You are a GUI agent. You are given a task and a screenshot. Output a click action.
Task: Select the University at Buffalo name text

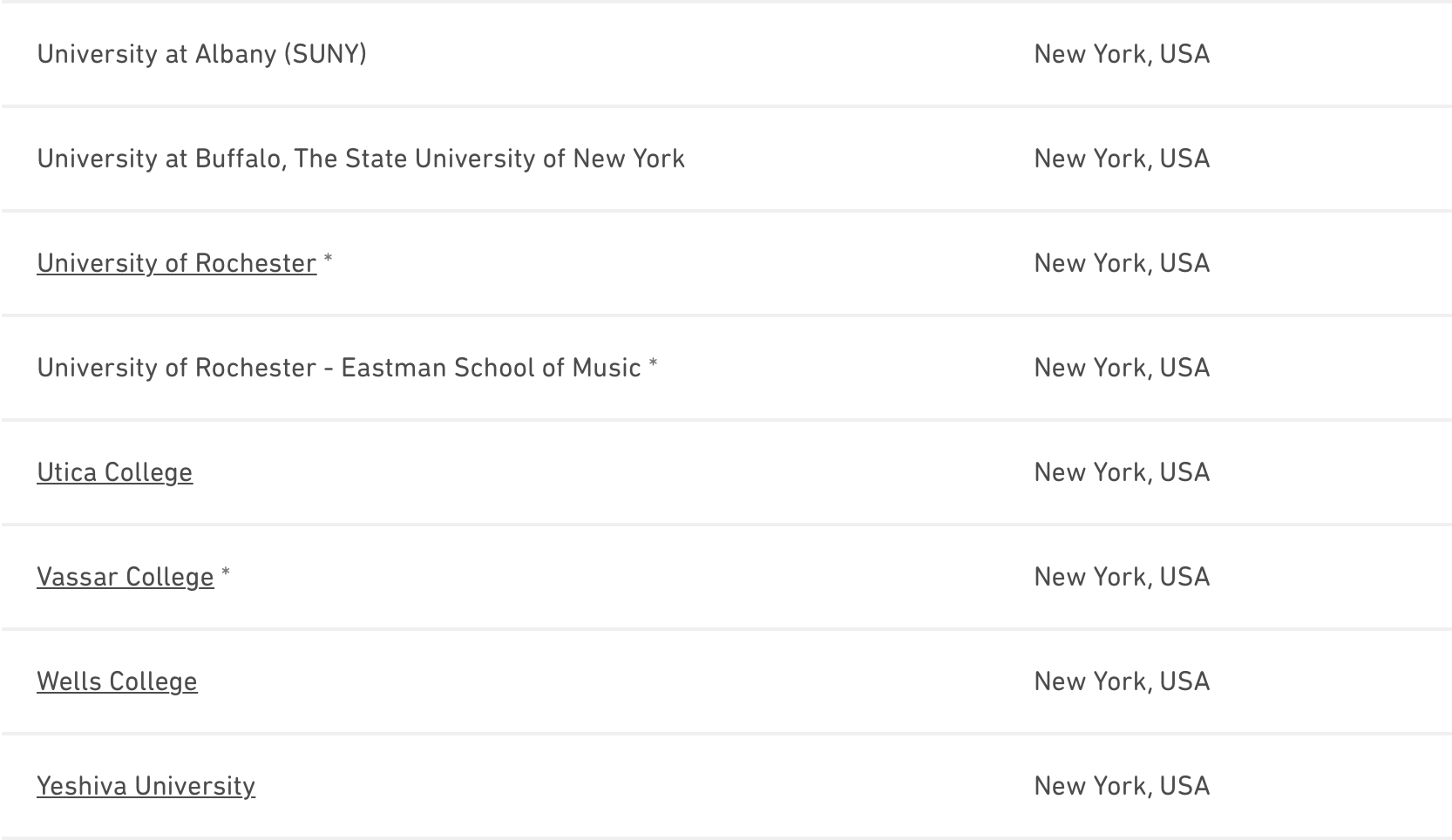click(361, 159)
